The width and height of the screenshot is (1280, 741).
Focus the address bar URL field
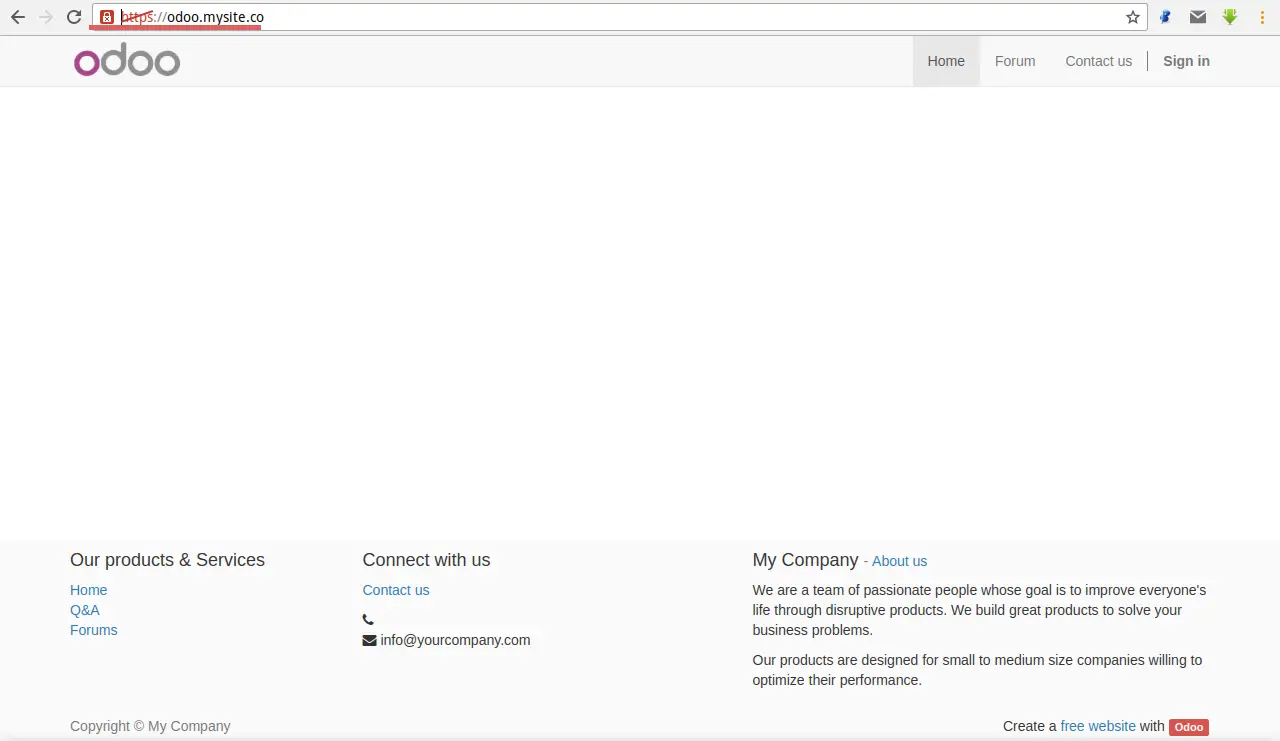click(620, 17)
